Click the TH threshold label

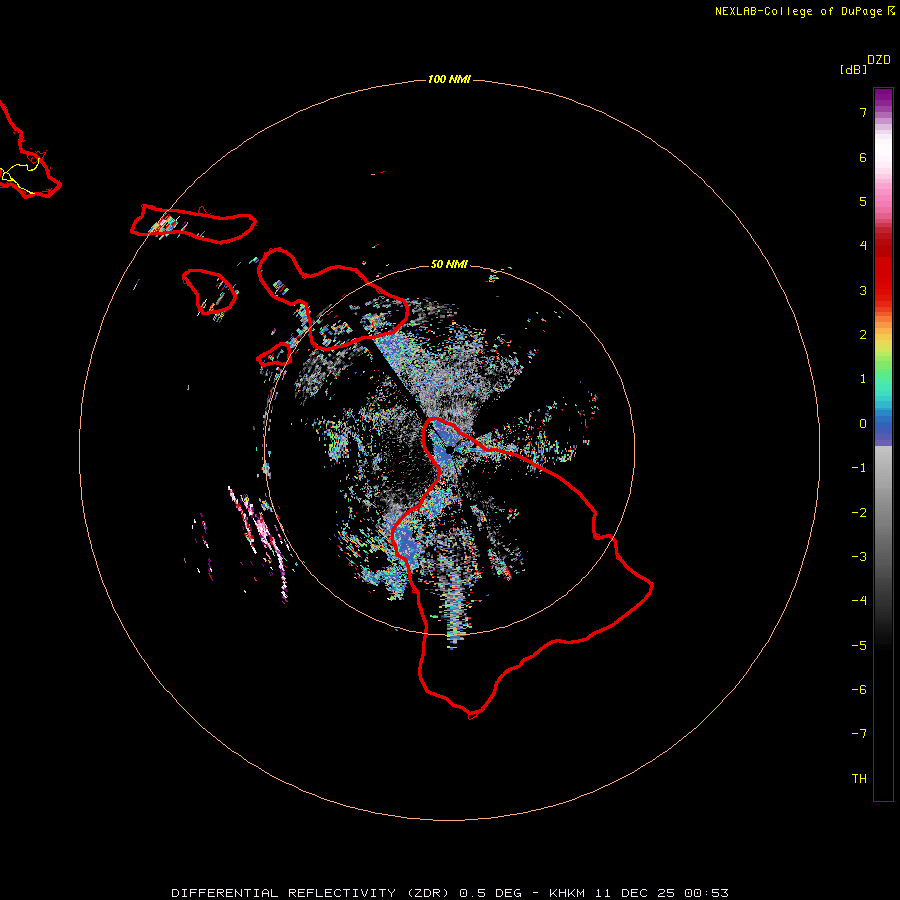pyautogui.click(x=859, y=779)
